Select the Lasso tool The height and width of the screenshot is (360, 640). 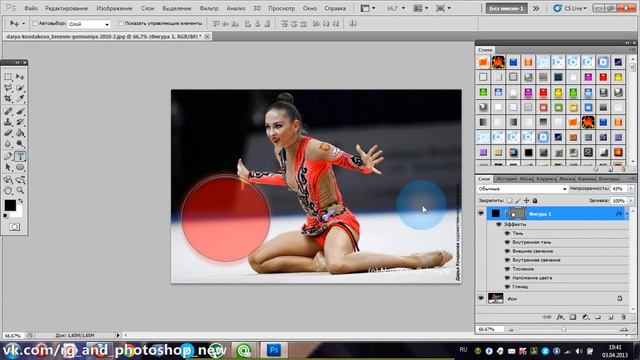click(8, 88)
